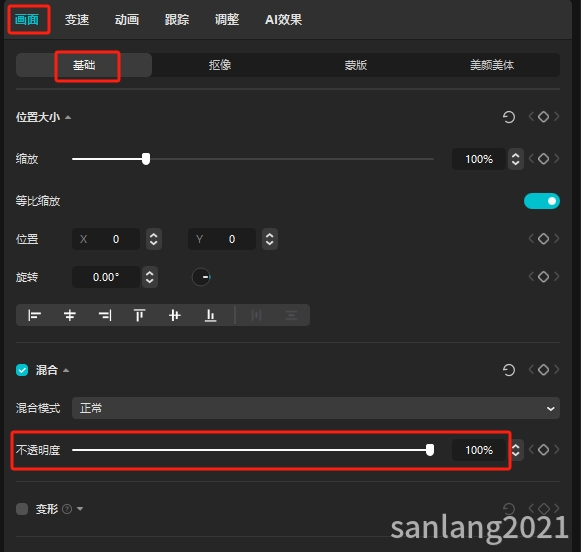Click the X position field
581x552 pixels.
click(106, 239)
